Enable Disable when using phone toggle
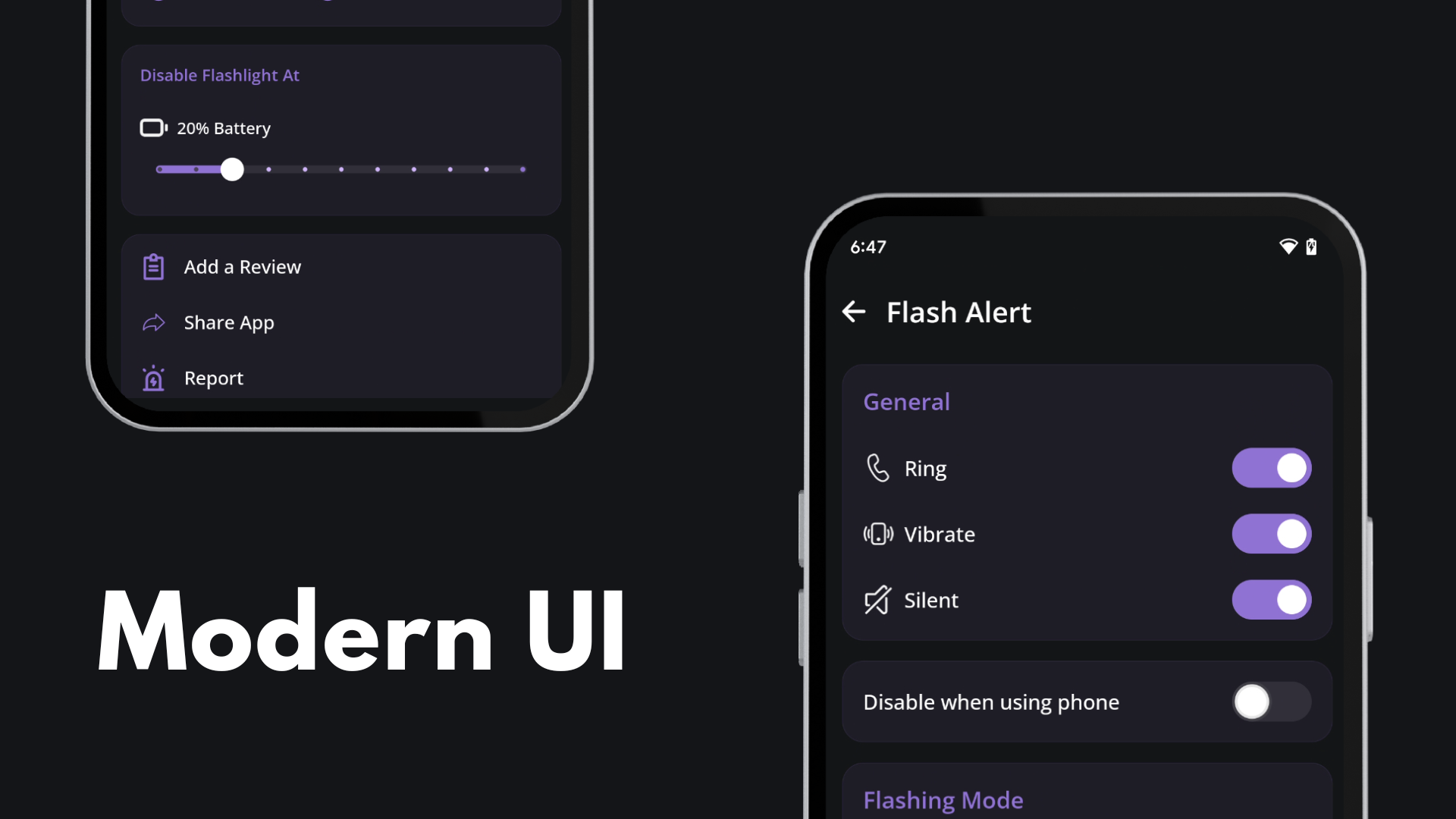1456x819 pixels. coord(1271,701)
